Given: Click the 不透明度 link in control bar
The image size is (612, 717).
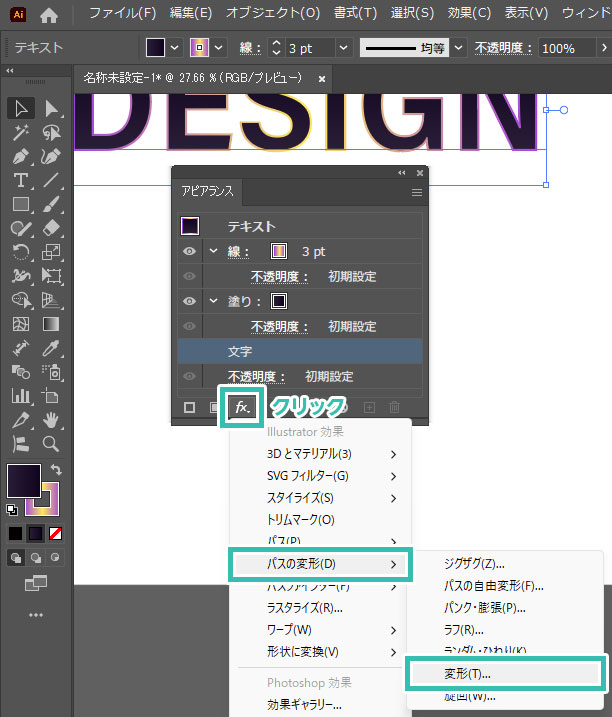Looking at the screenshot, I should click(x=504, y=48).
